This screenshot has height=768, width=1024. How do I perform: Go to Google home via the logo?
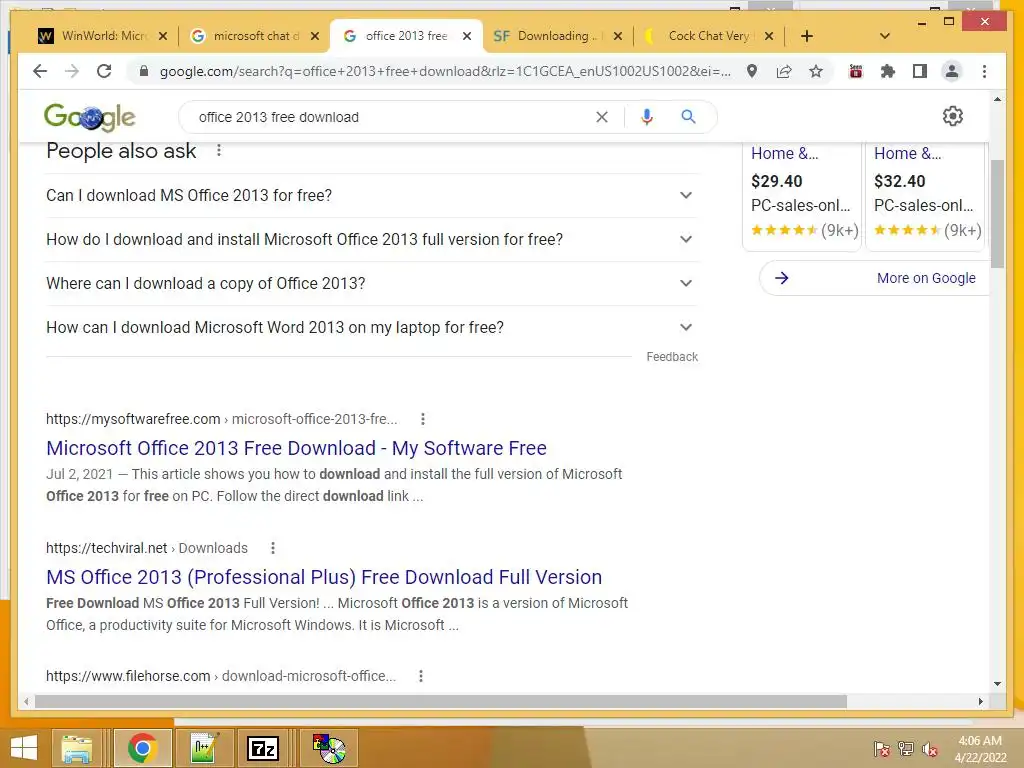click(89, 117)
